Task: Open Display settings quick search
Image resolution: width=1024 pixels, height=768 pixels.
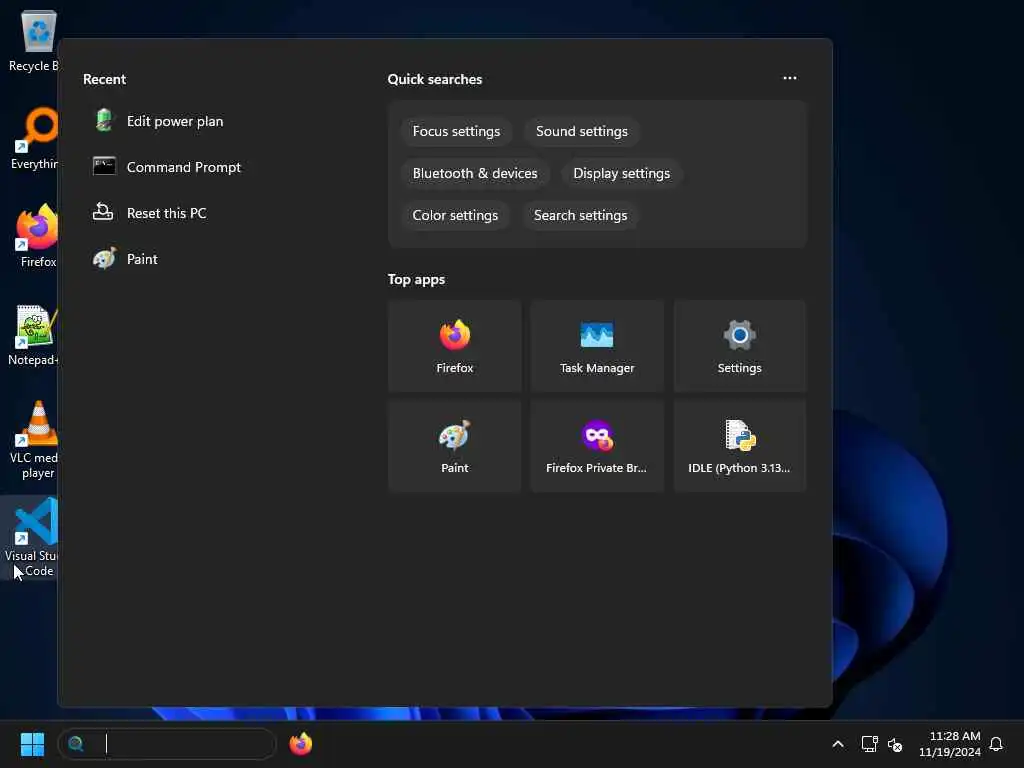Action: (x=622, y=173)
